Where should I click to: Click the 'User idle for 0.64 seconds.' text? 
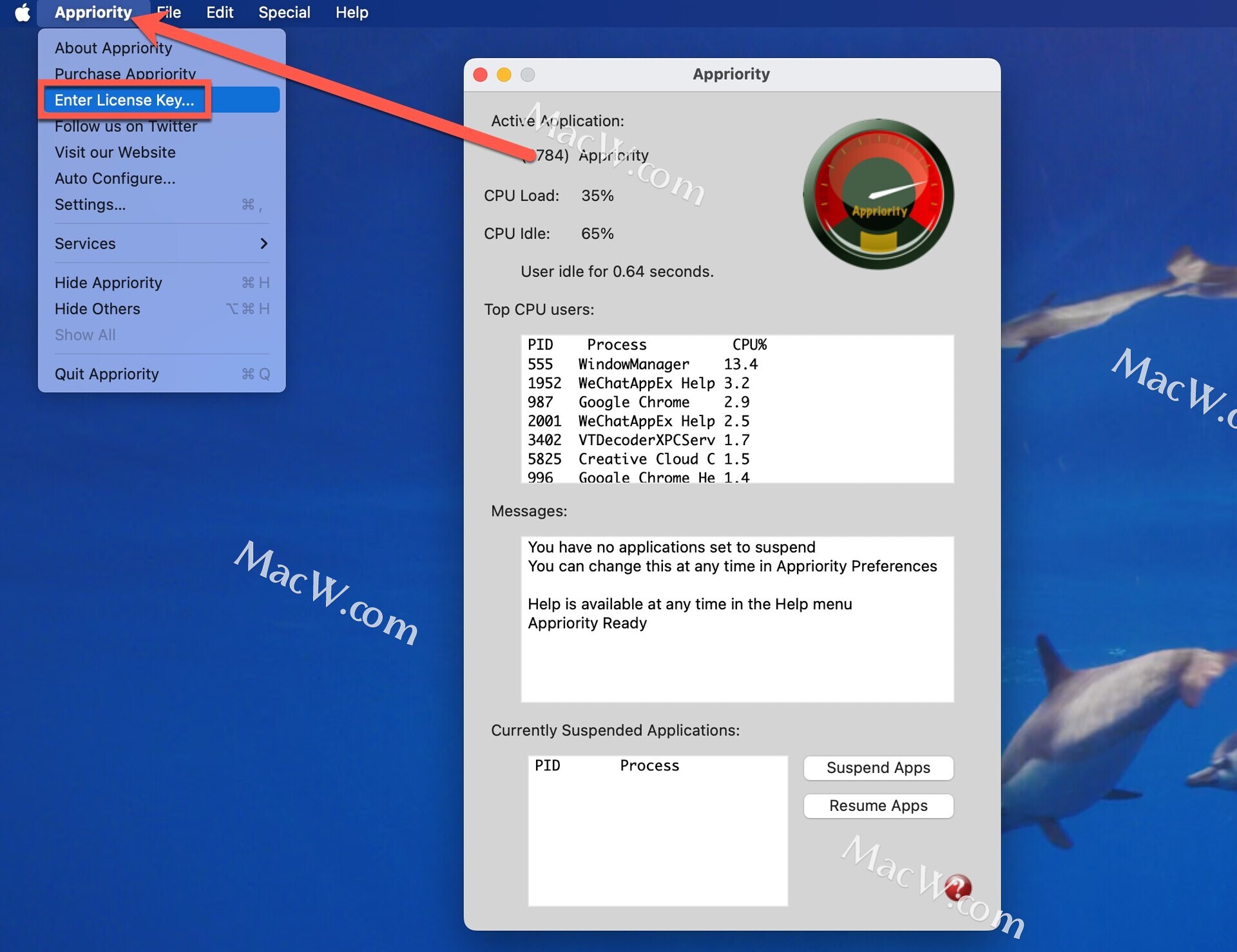[617, 271]
